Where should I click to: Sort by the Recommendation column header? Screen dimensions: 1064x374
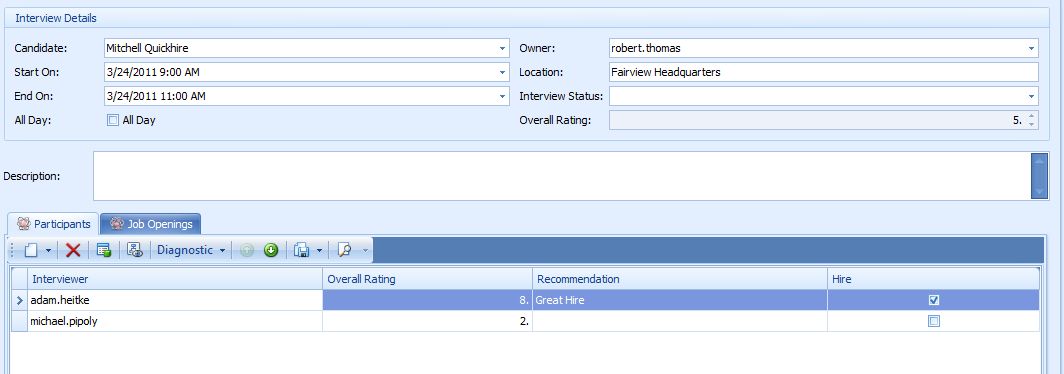pyautogui.click(x=679, y=279)
